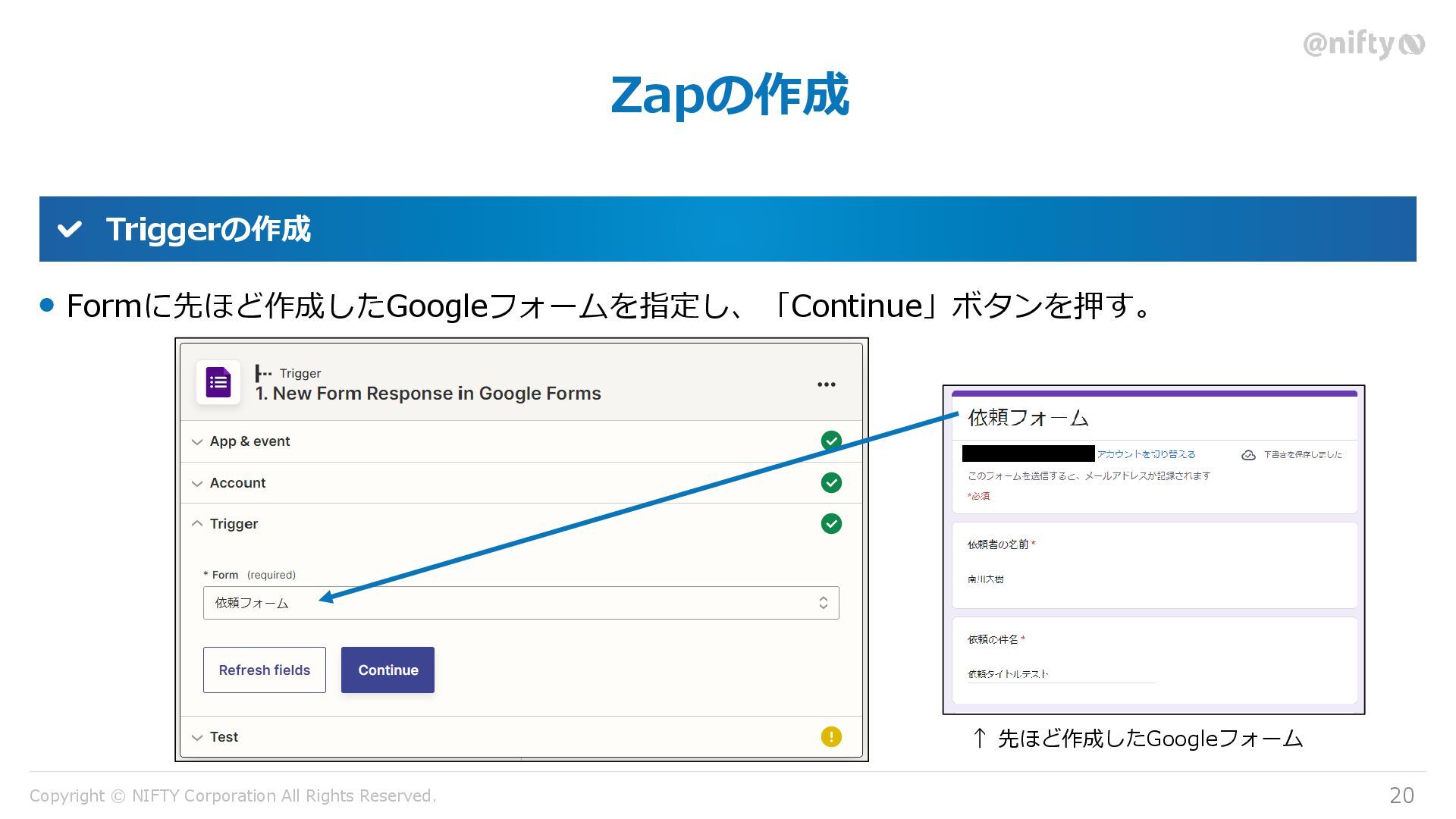Click the Refresh fields button
1456x819 pixels.
pyautogui.click(x=264, y=670)
